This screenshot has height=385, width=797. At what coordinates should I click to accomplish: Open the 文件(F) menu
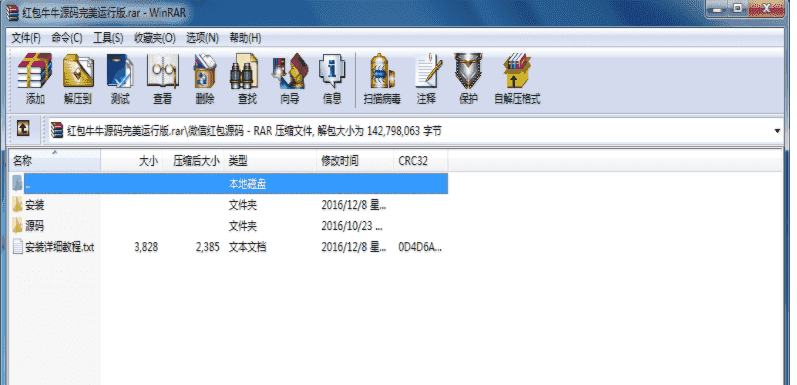pyautogui.click(x=26, y=38)
